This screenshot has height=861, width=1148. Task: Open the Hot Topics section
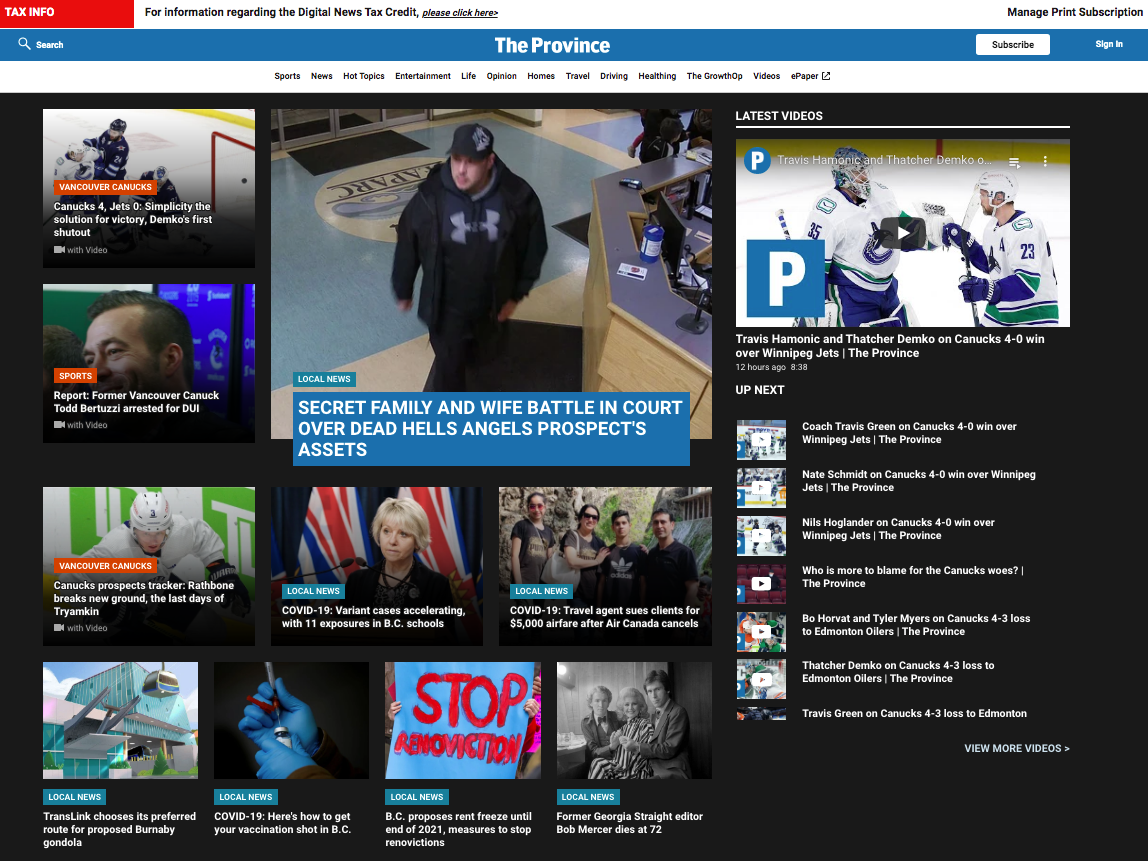tap(363, 75)
